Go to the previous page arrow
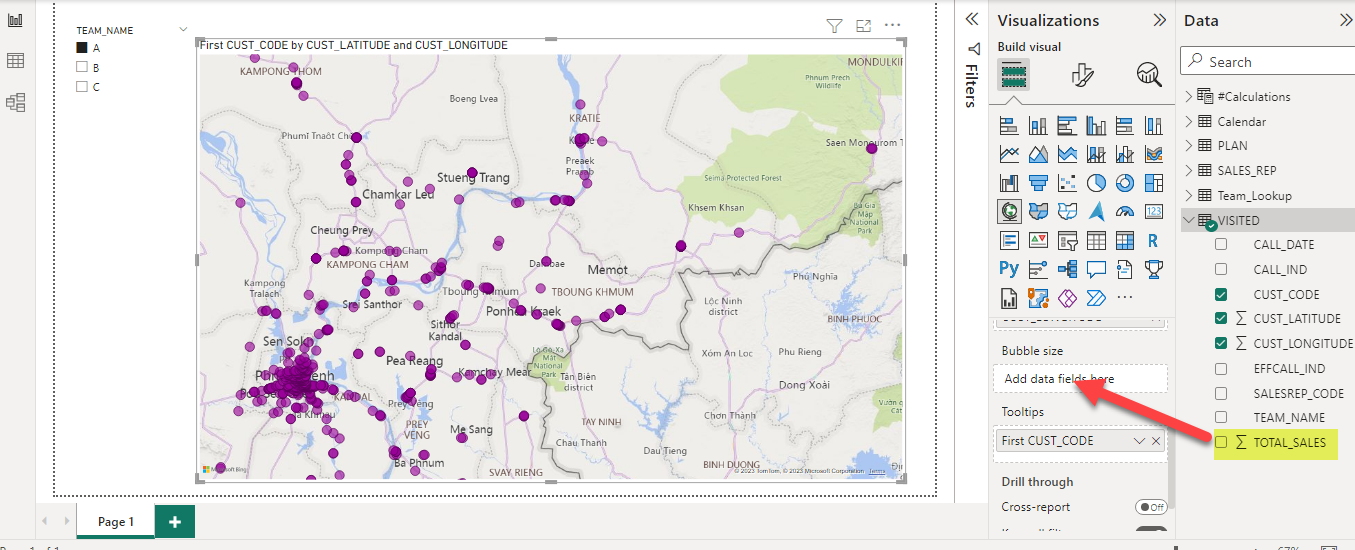Screen dimensions: 1355x550 click(44, 521)
